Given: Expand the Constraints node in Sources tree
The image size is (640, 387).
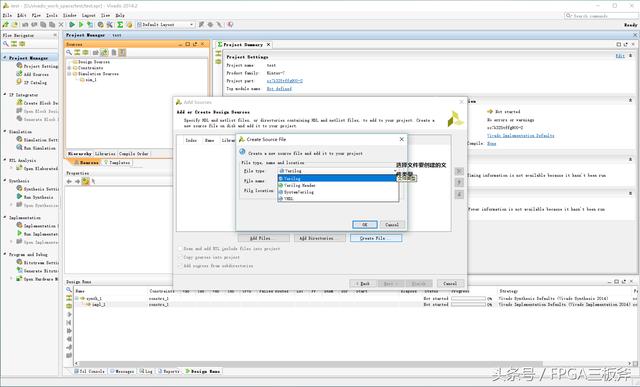Looking at the screenshot, I should (69, 68).
